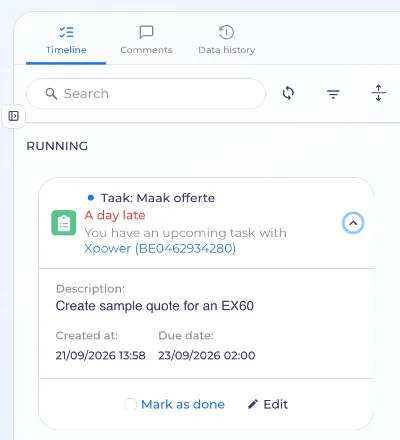400x440 pixels.
Task: Open the filter list icon
Action: [x=333, y=94]
